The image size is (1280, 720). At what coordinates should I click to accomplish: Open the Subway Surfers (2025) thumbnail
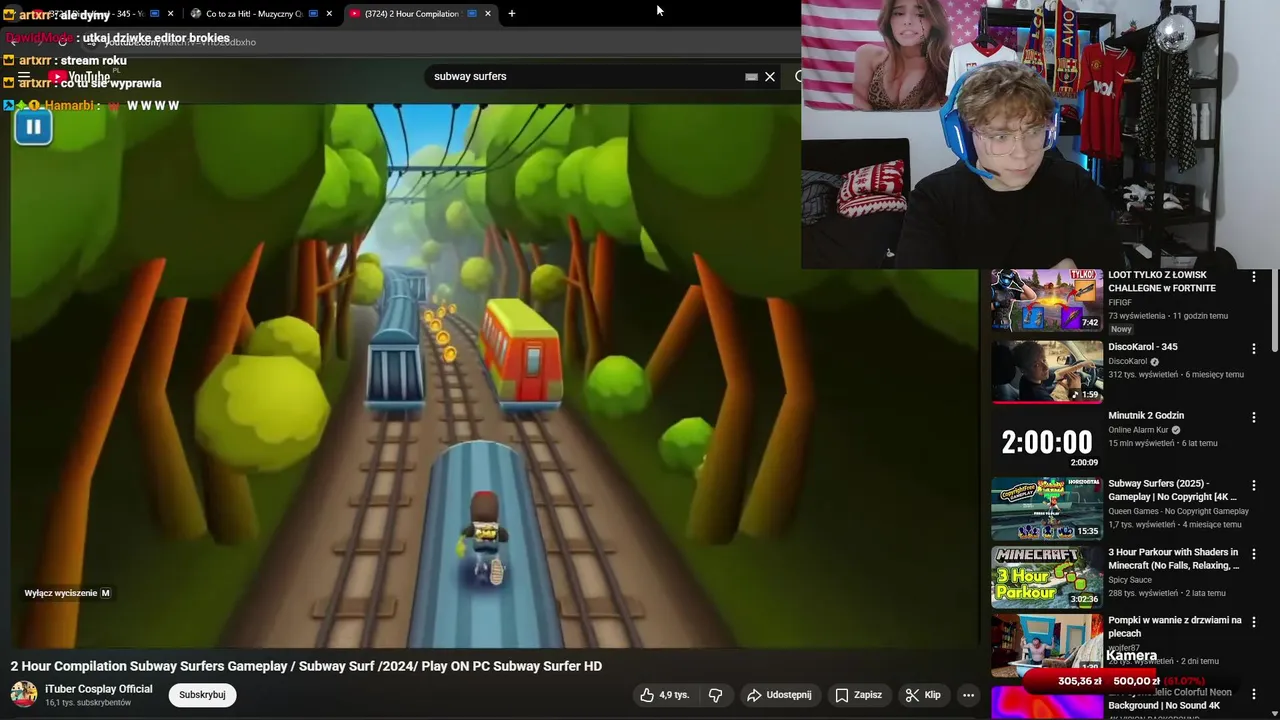[x=1047, y=508]
